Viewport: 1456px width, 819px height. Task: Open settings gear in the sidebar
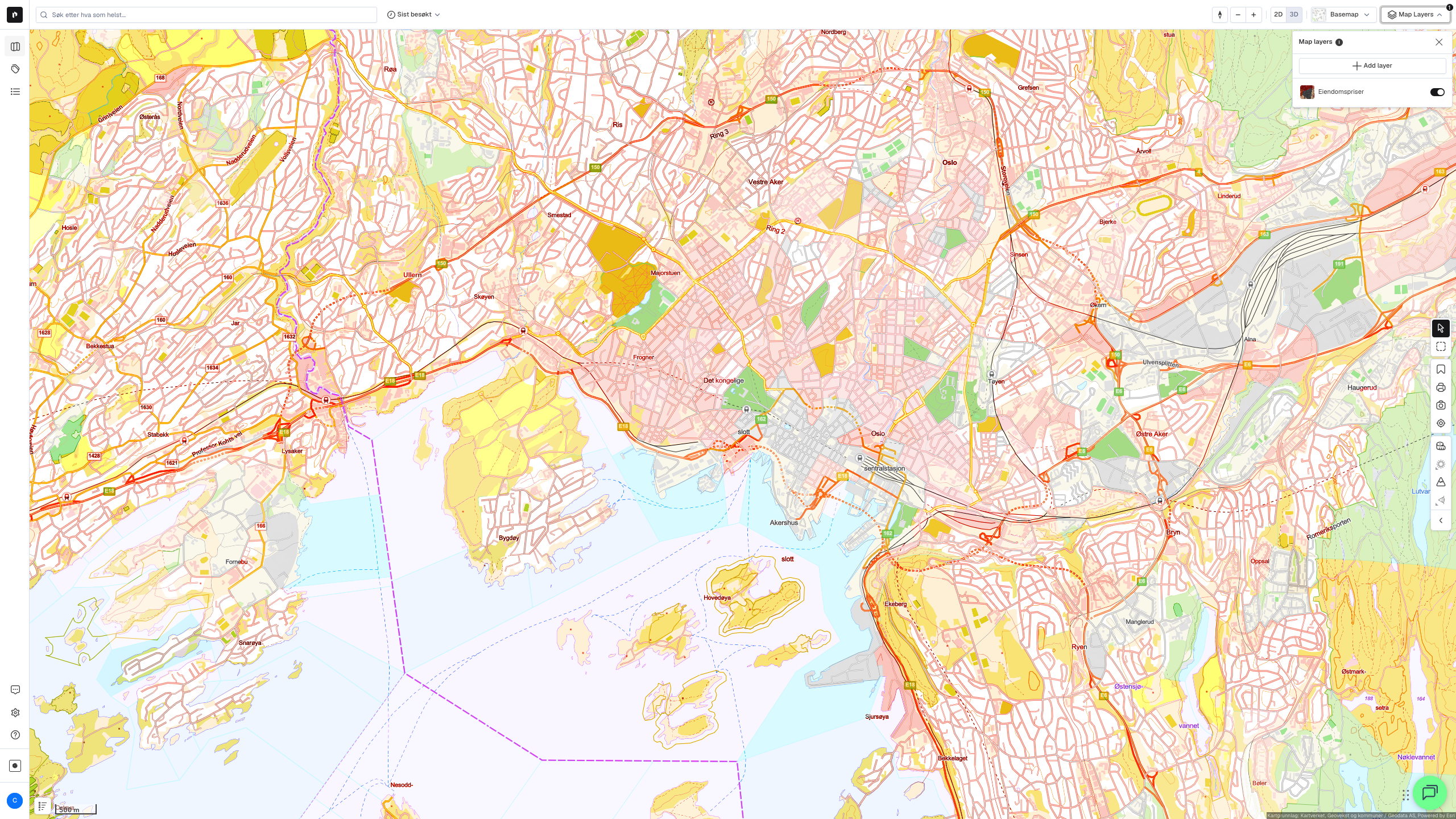click(x=15, y=713)
